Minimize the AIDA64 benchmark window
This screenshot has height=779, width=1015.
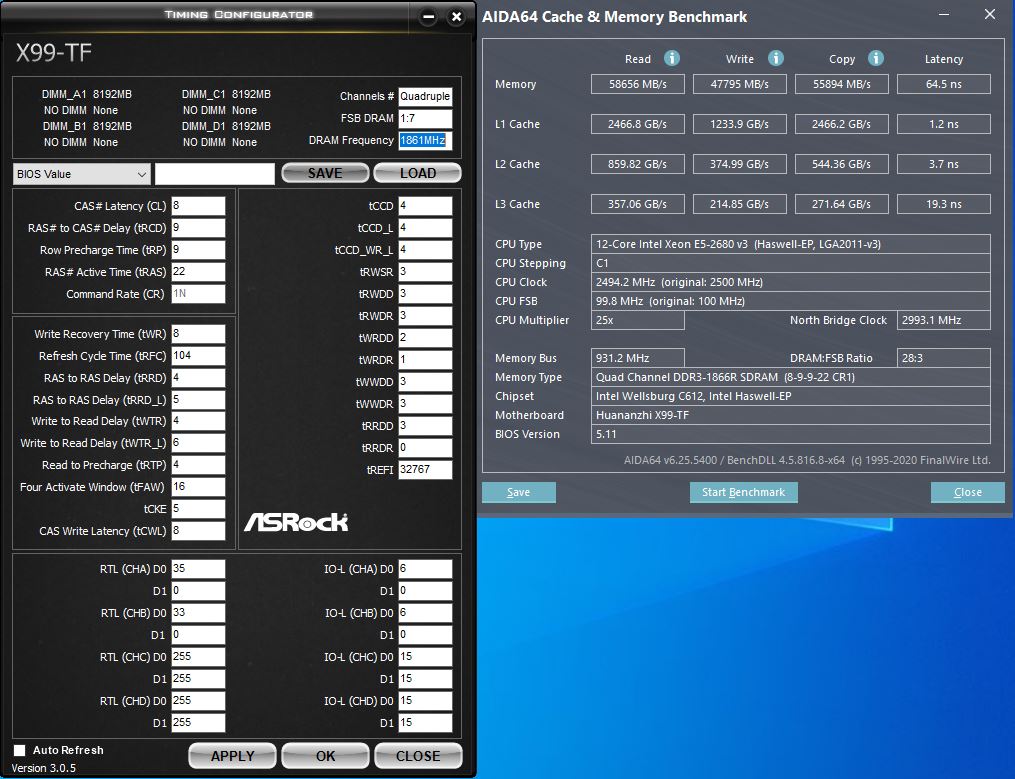[x=944, y=14]
